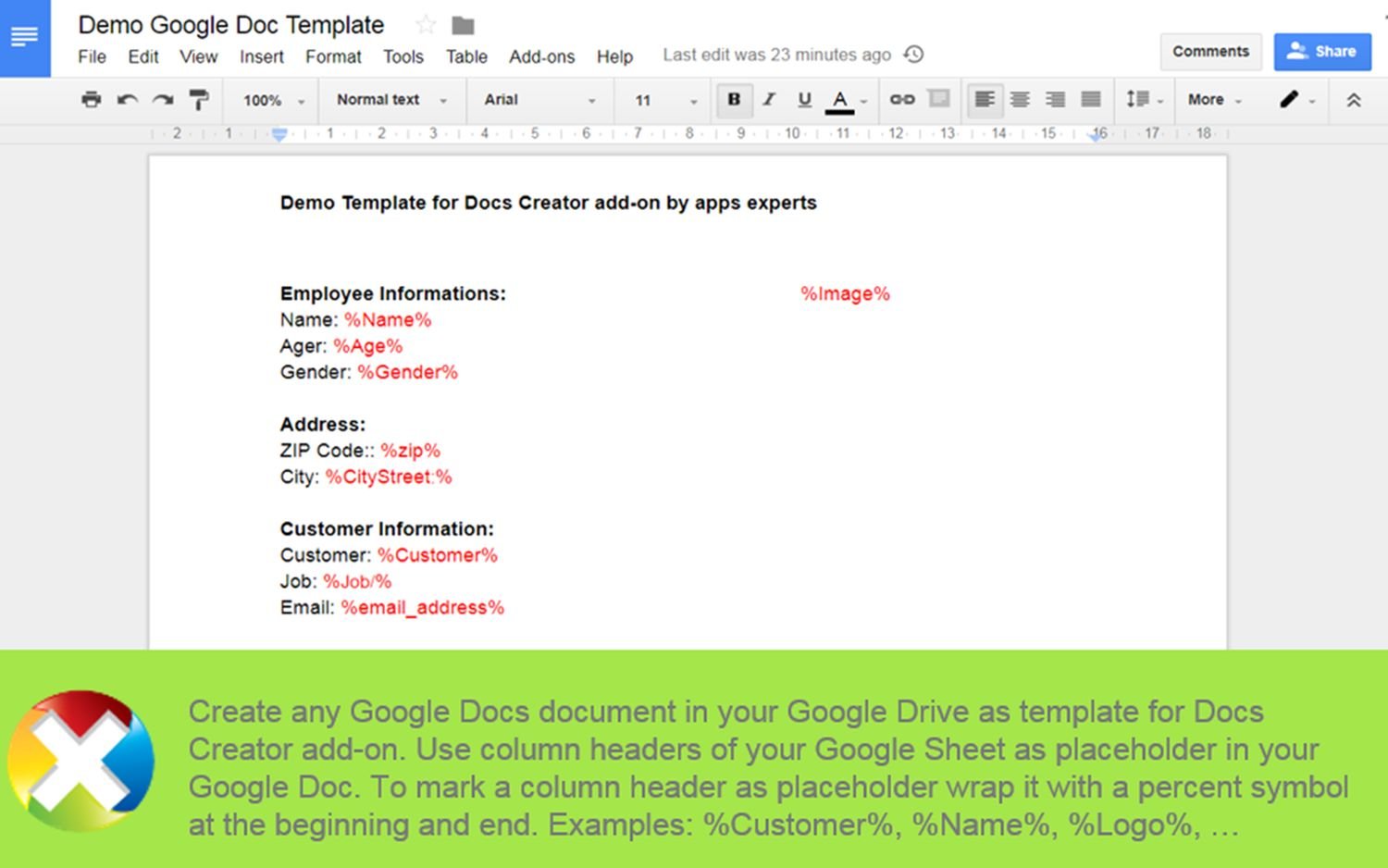Toggle underline formatting button
This screenshot has width=1388, height=868.
(x=804, y=99)
